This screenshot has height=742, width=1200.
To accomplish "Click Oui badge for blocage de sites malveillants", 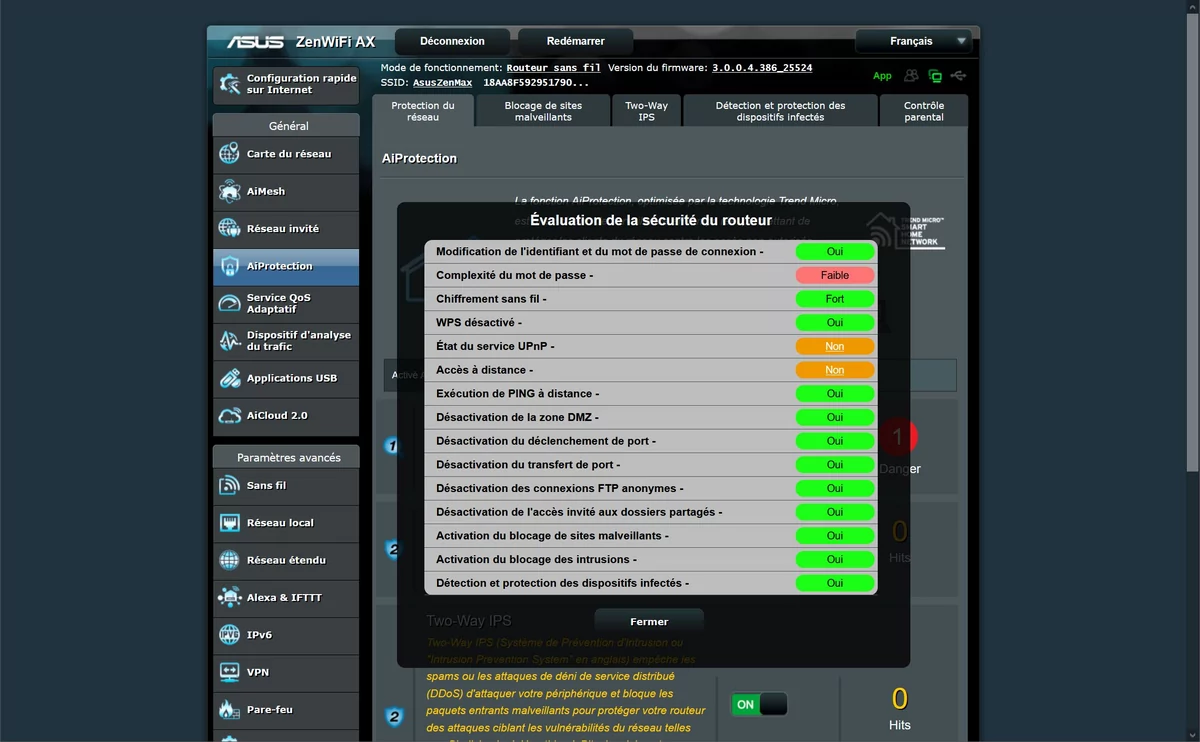I will [835, 536].
